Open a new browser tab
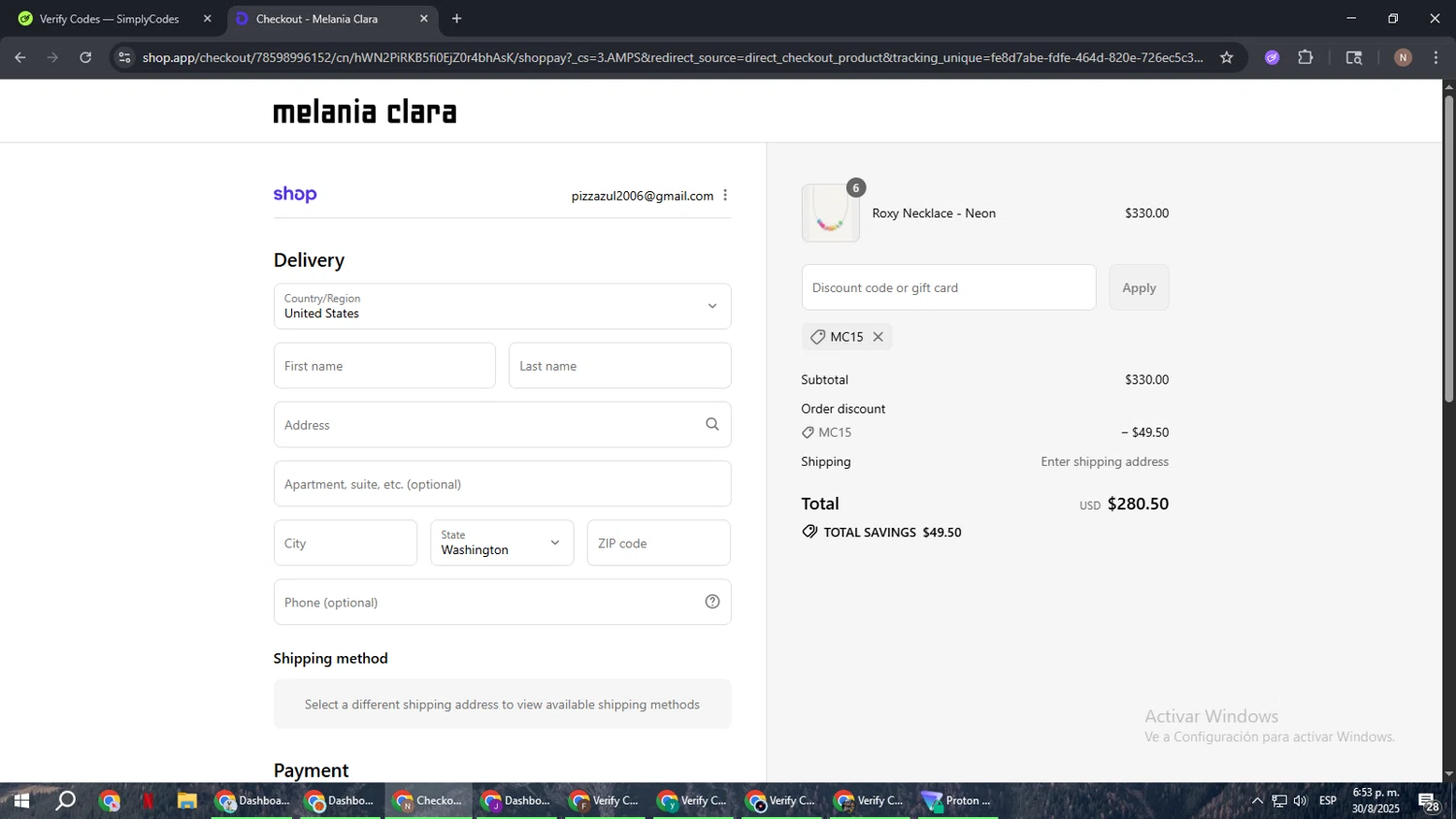Viewport: 1456px width, 819px height. pos(457,18)
